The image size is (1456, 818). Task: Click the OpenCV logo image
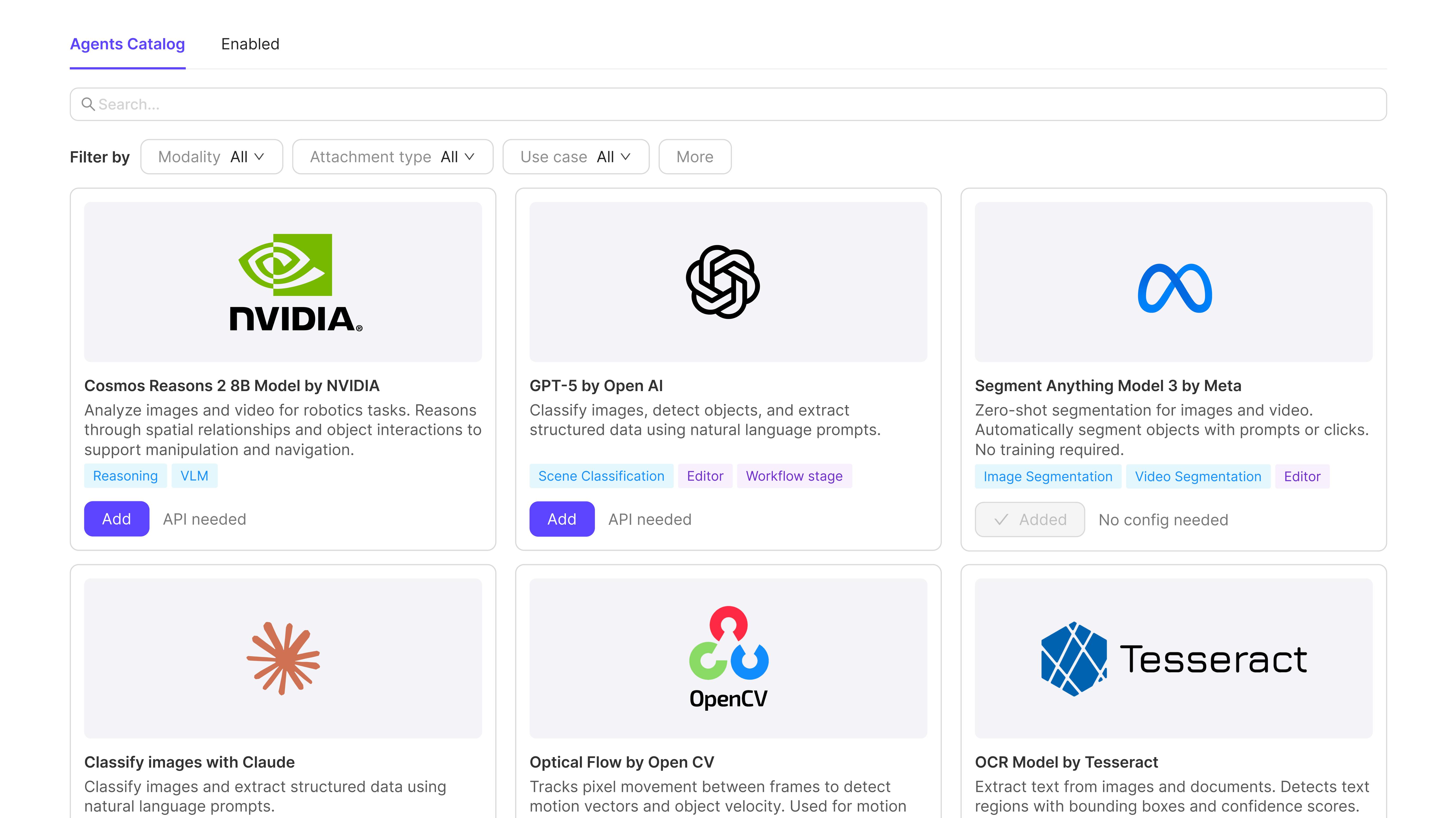728,658
